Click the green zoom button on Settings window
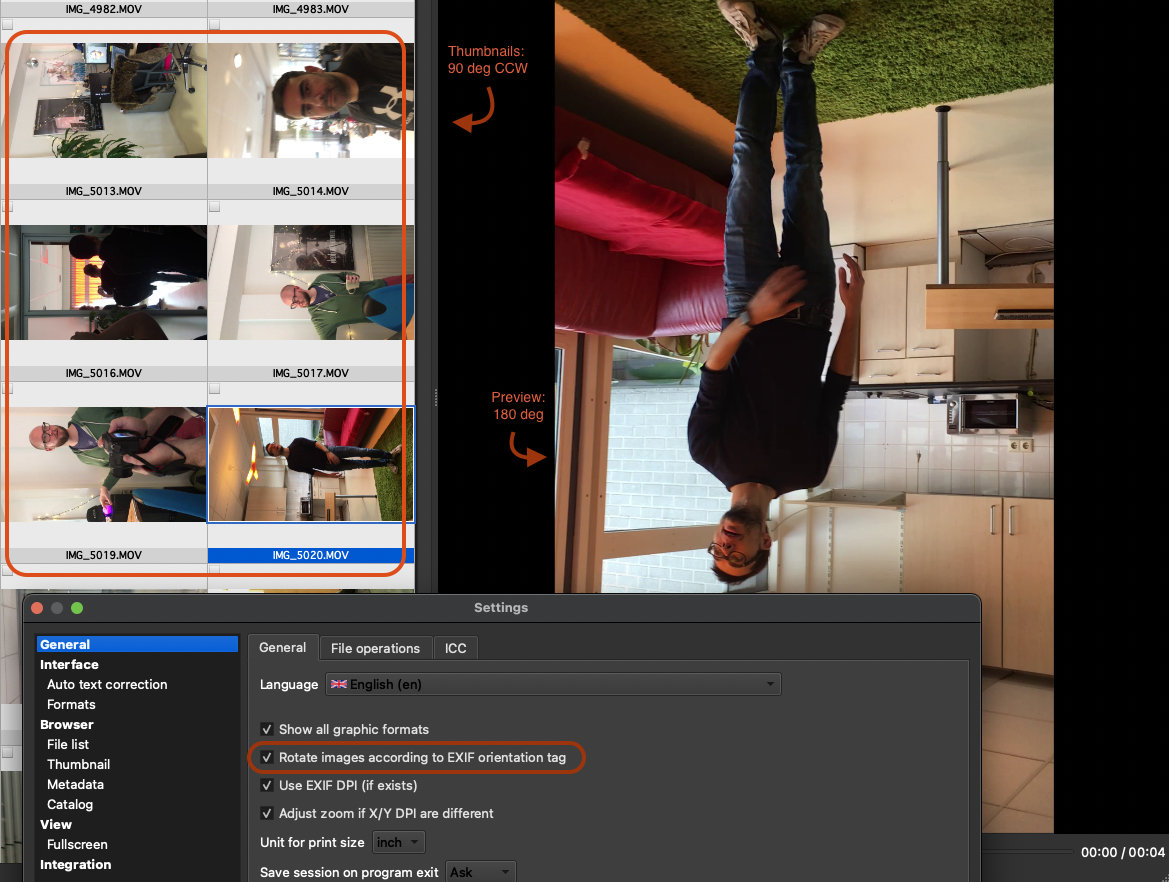 click(77, 608)
